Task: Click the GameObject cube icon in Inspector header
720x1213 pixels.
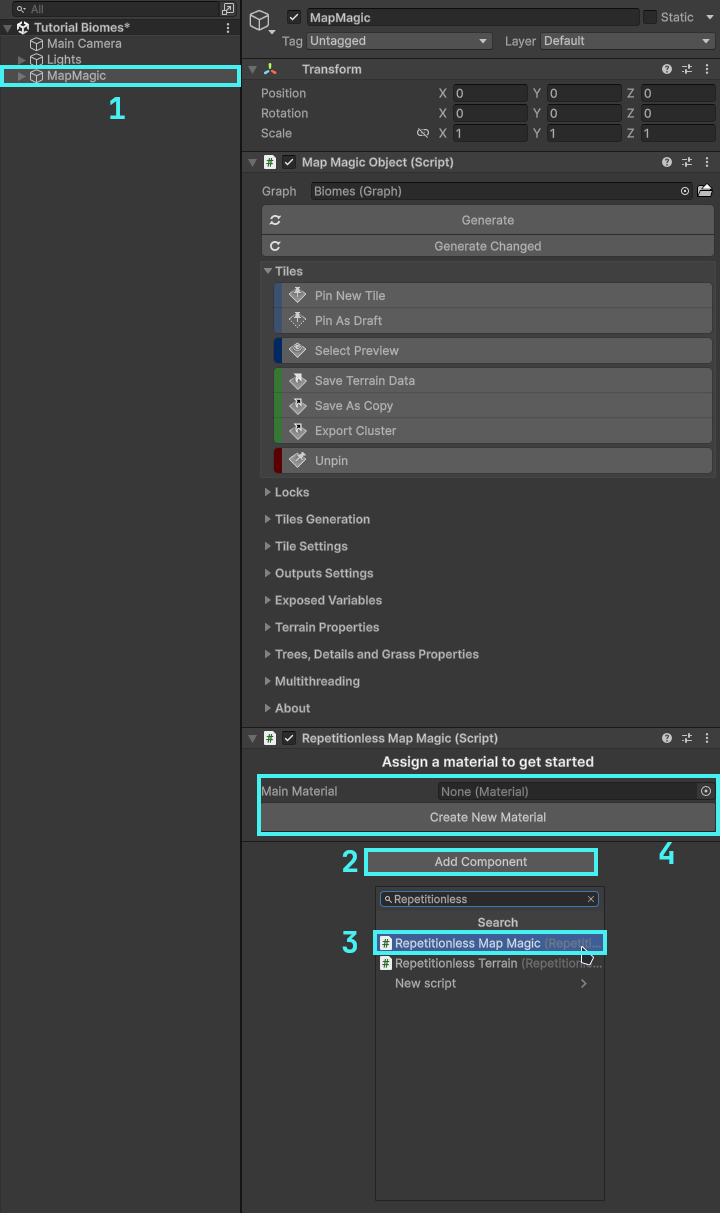Action: click(x=260, y=20)
